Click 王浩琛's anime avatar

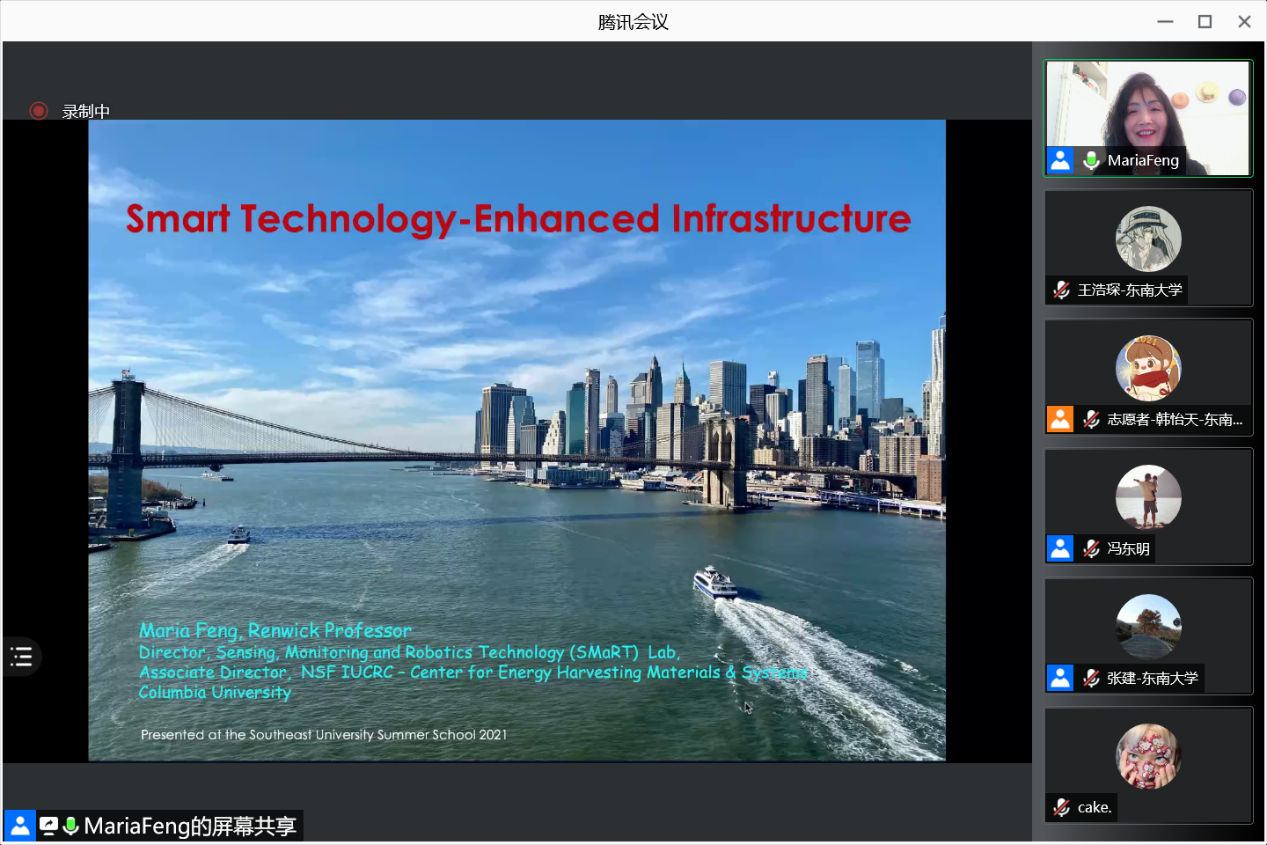(x=1148, y=239)
